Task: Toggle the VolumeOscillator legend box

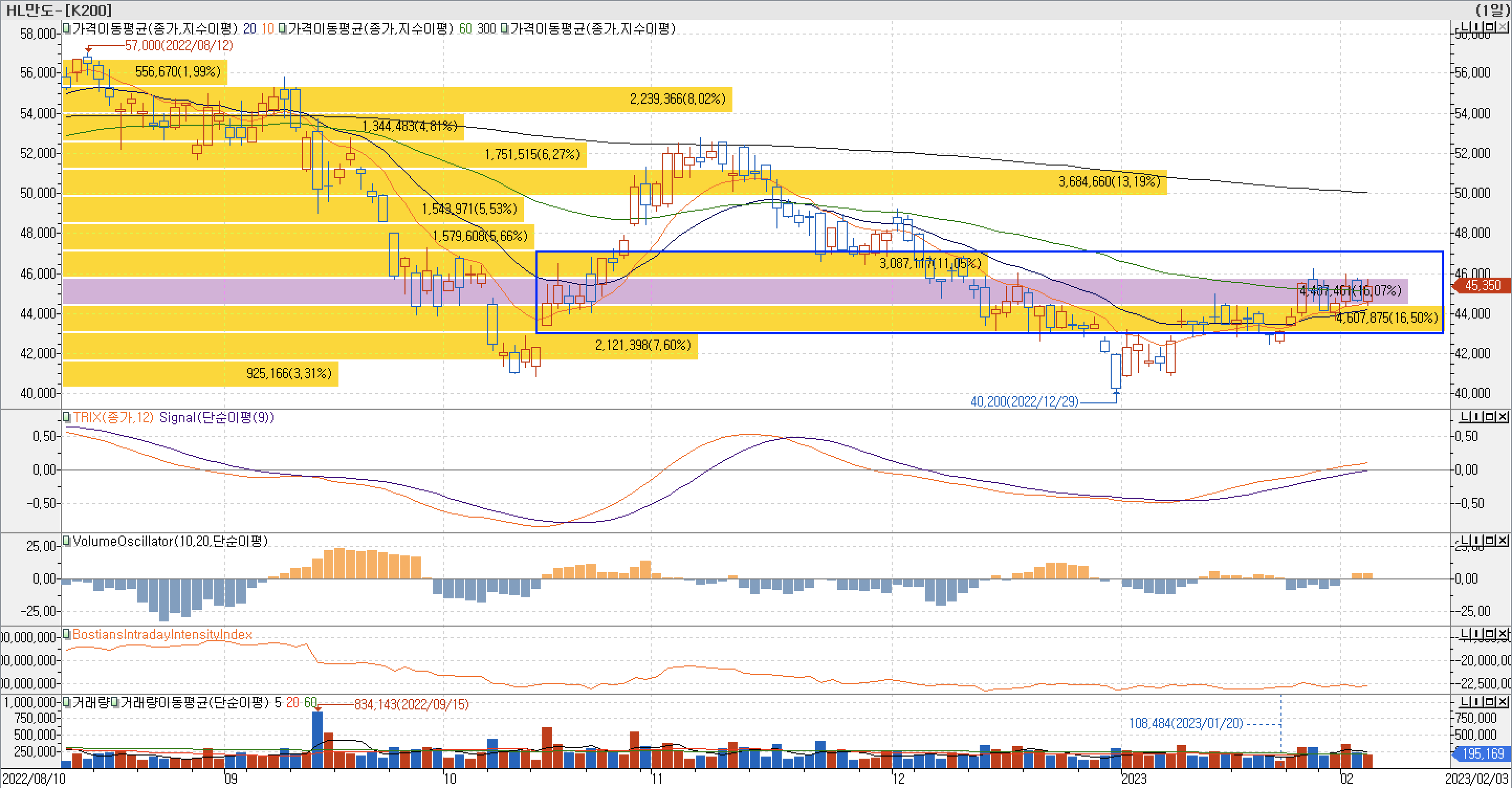Action: tap(67, 541)
